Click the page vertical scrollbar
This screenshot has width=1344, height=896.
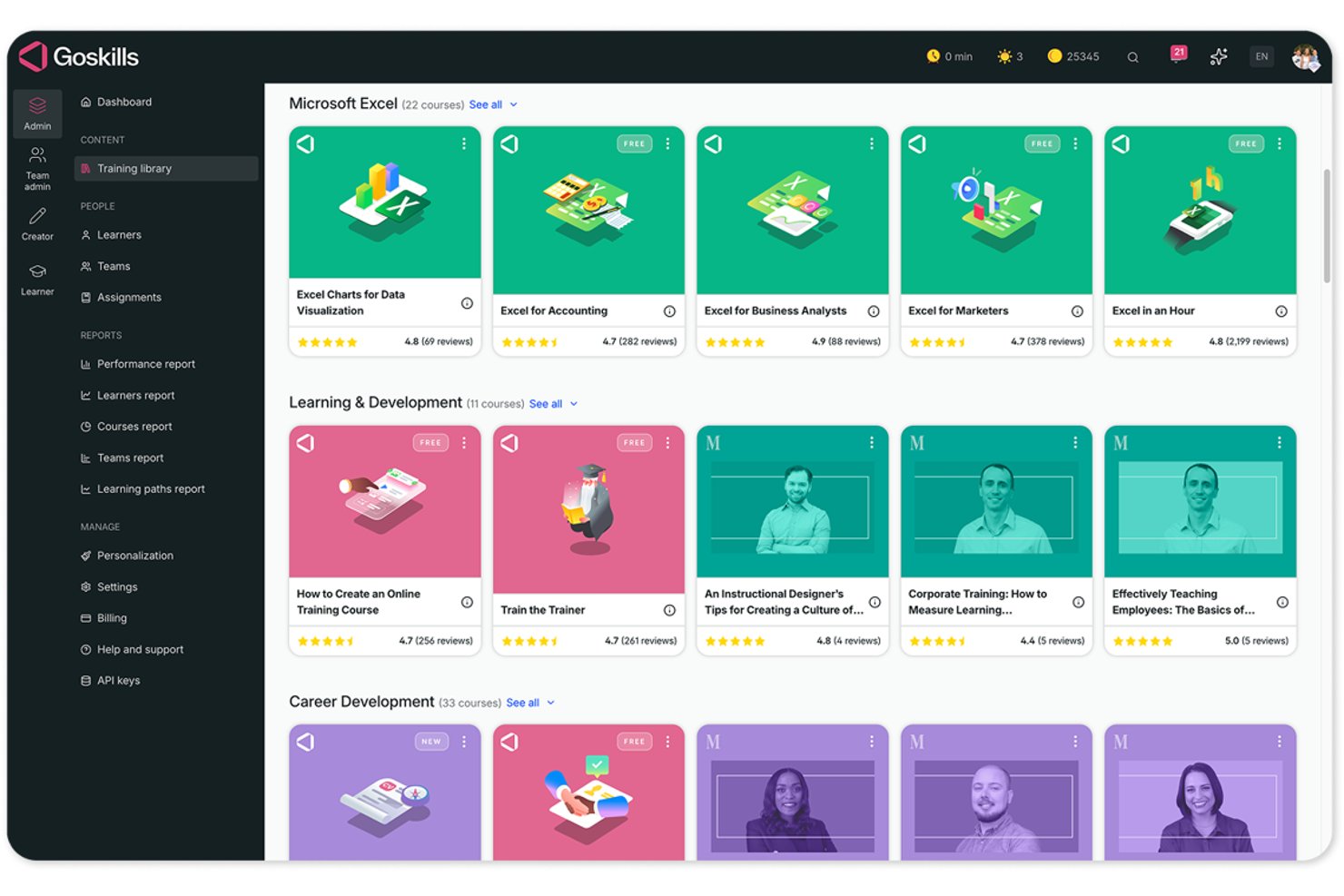click(x=1327, y=227)
